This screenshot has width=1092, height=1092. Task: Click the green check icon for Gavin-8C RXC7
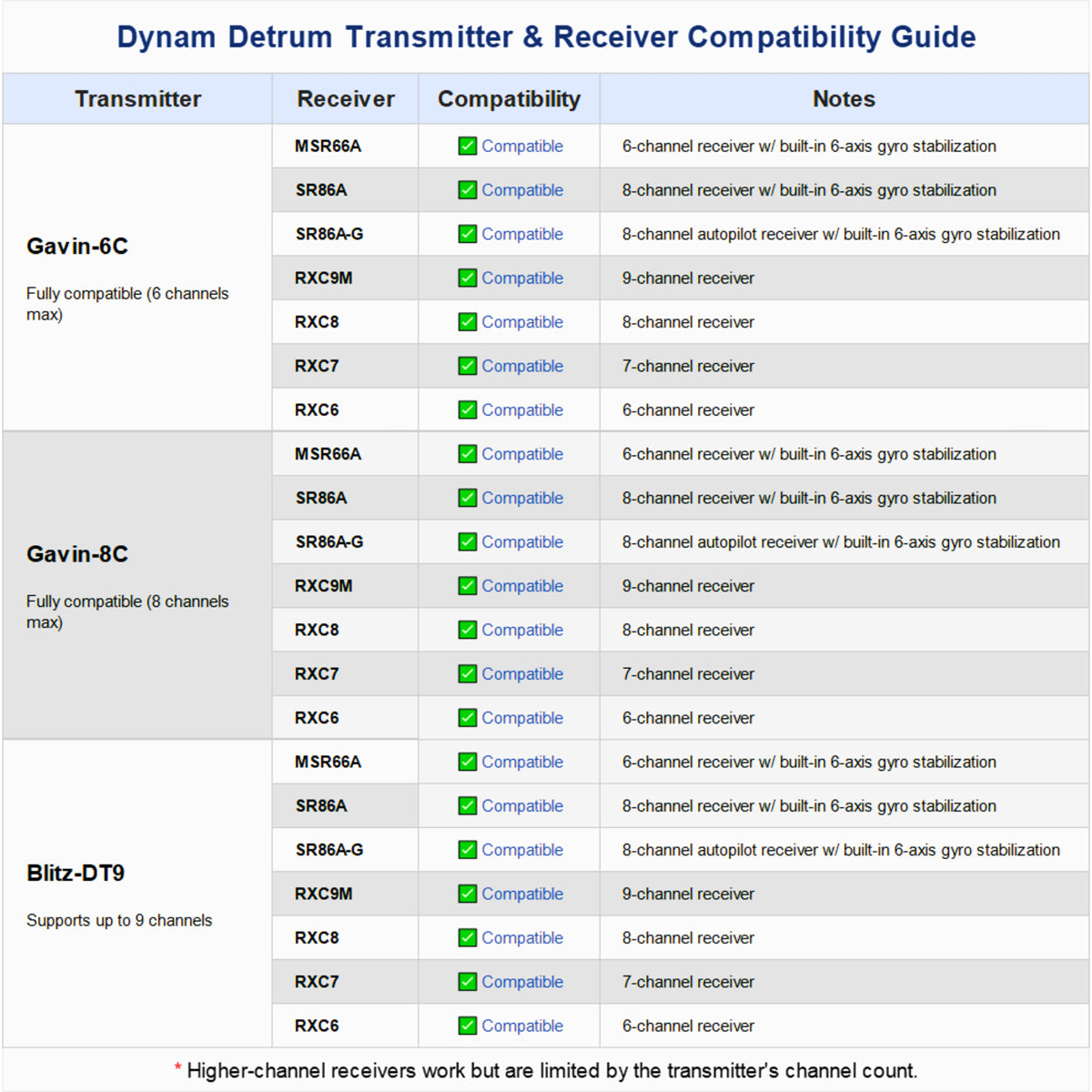pyautogui.click(x=467, y=673)
